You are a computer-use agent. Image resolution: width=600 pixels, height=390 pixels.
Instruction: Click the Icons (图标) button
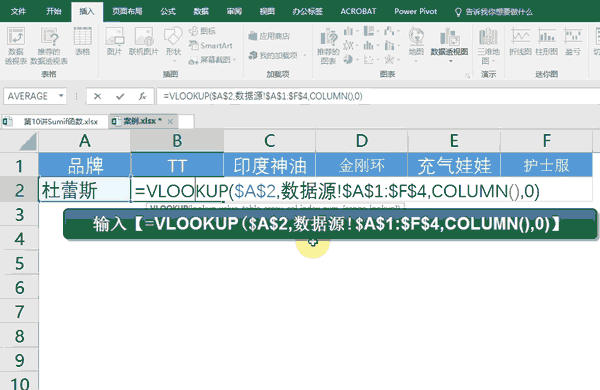pos(202,31)
